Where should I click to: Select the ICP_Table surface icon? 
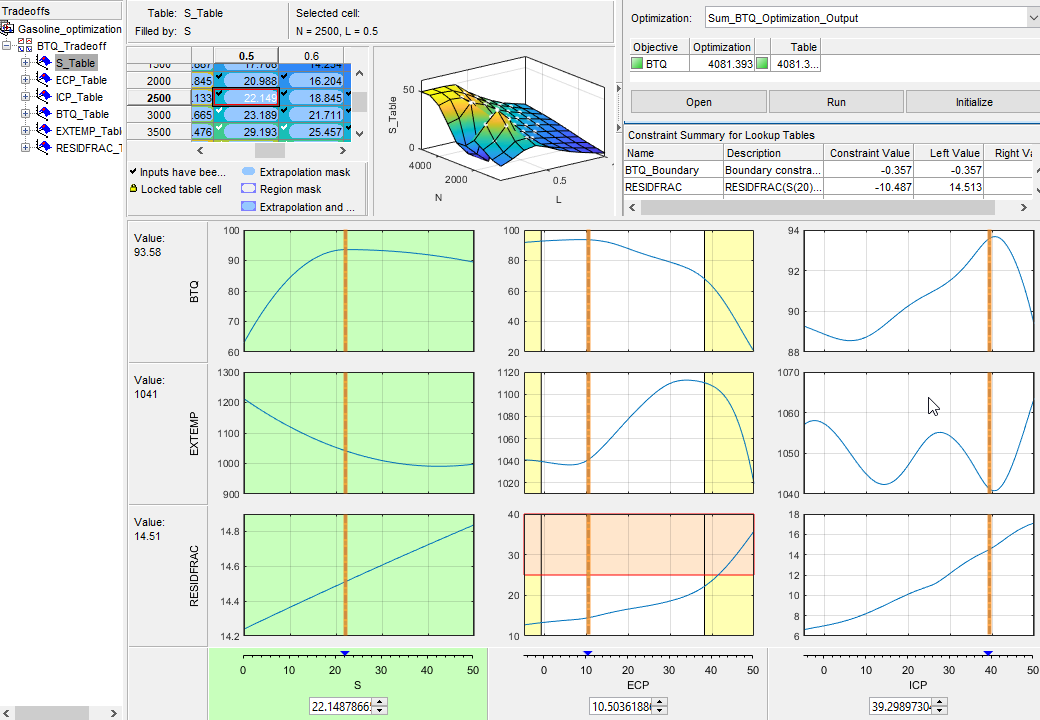tap(44, 96)
